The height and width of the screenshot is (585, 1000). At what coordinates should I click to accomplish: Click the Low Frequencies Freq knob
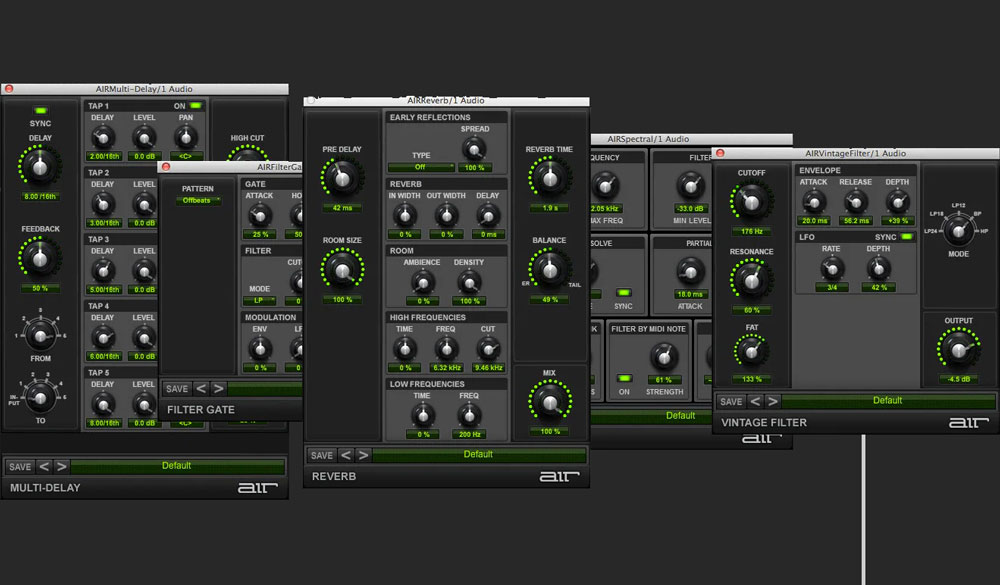[x=469, y=415]
